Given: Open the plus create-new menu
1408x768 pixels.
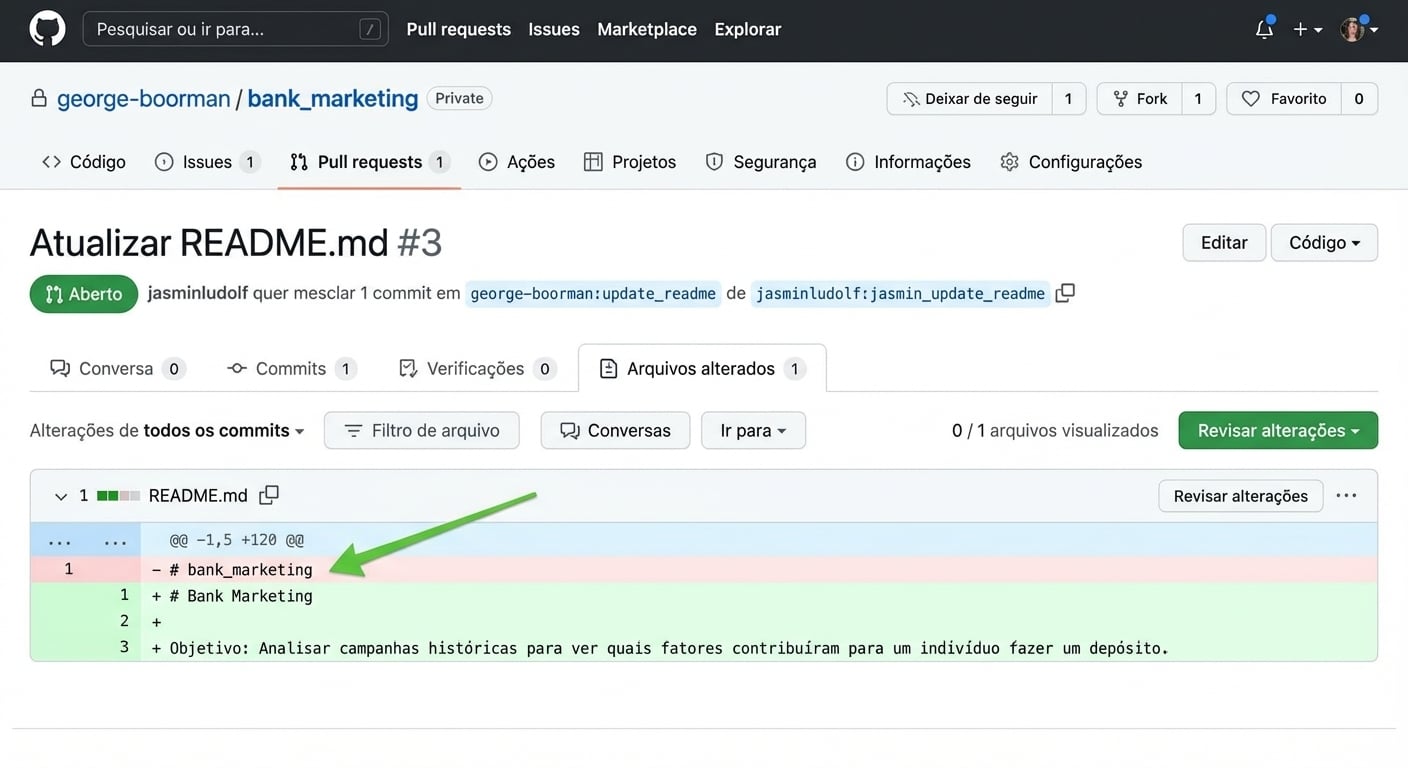Looking at the screenshot, I should [1307, 30].
